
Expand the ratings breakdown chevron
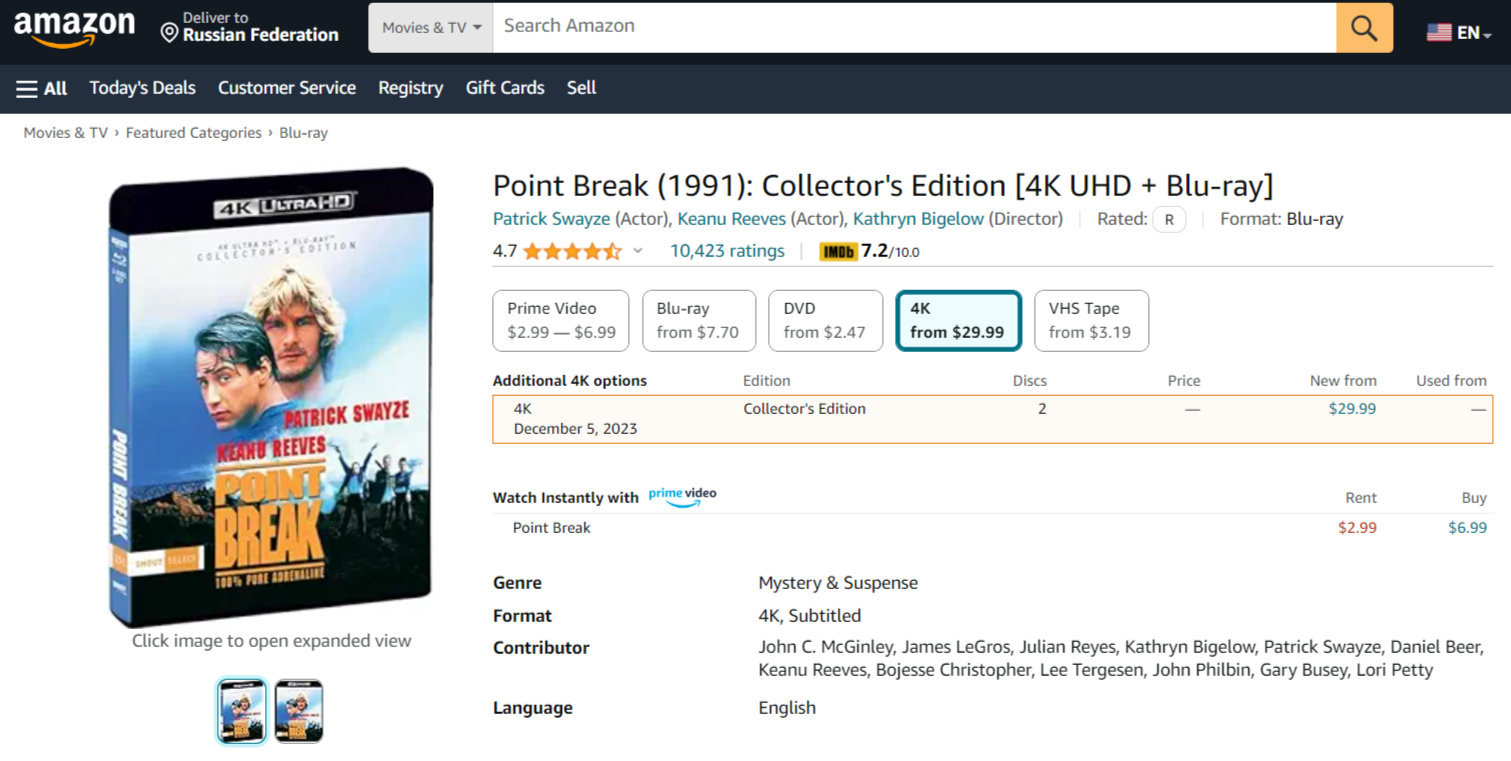tap(638, 252)
